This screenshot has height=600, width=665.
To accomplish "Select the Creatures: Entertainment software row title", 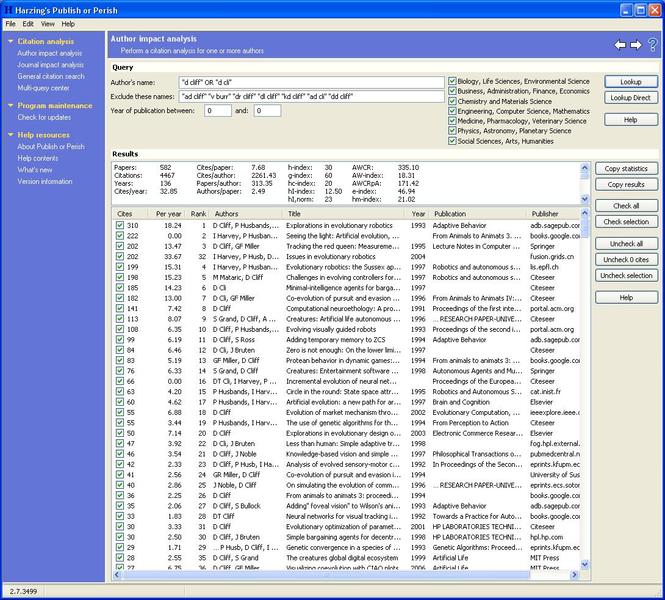I will 342,371.
